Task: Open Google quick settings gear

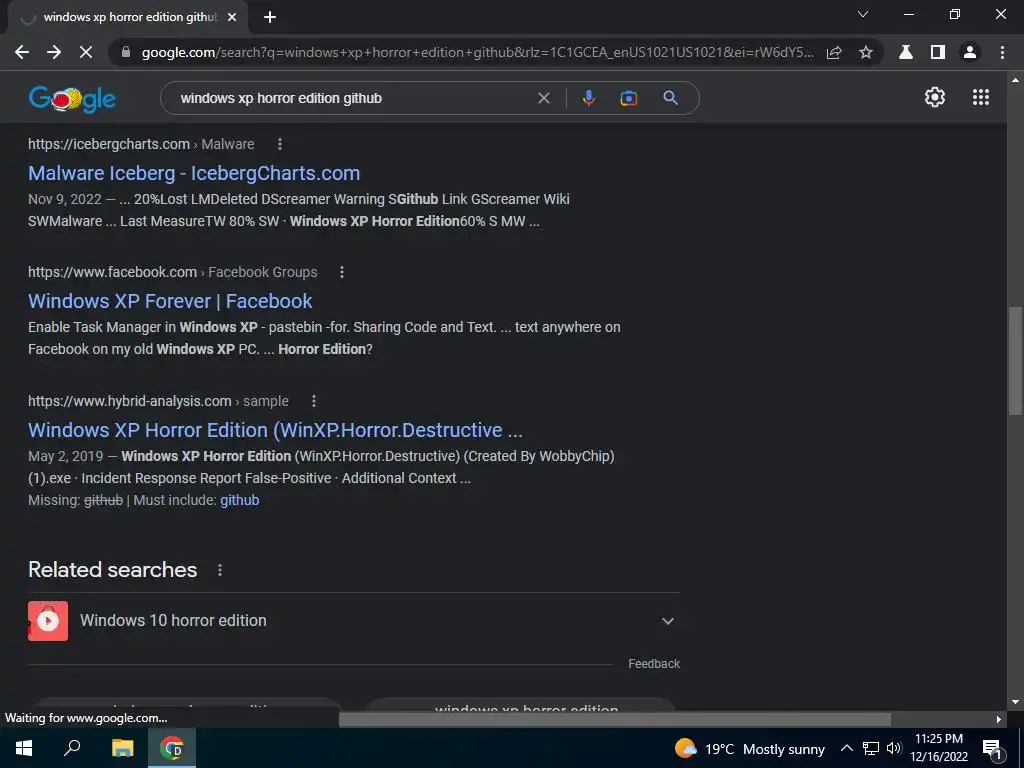Action: (x=935, y=97)
